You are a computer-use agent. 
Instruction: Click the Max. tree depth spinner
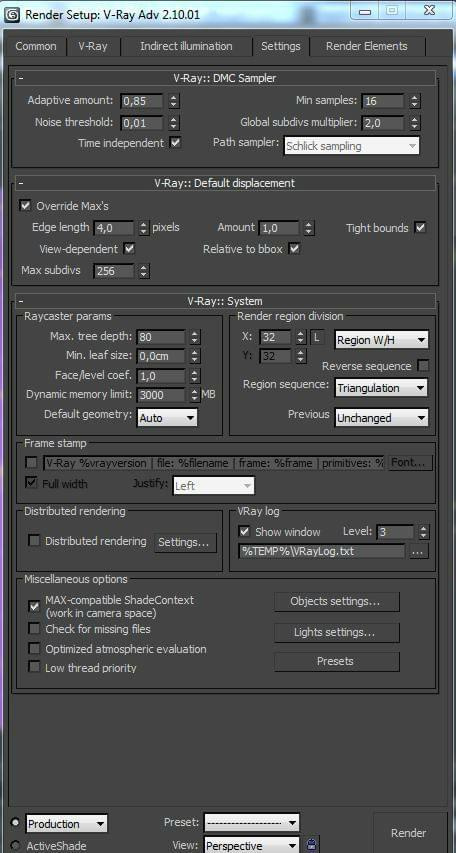pos(195,337)
